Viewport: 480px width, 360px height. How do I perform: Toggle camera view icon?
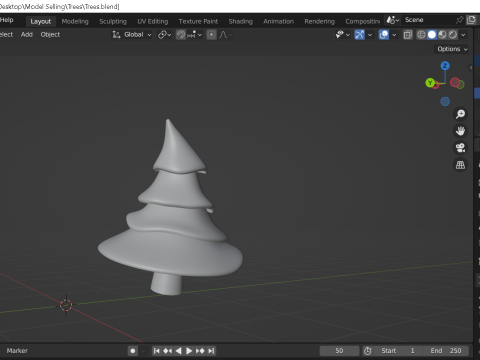tap(460, 148)
